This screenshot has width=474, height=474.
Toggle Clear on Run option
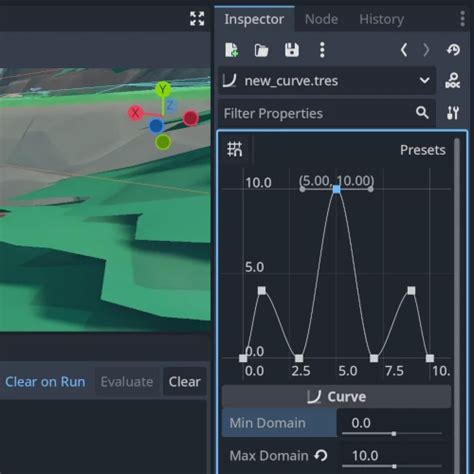click(45, 382)
